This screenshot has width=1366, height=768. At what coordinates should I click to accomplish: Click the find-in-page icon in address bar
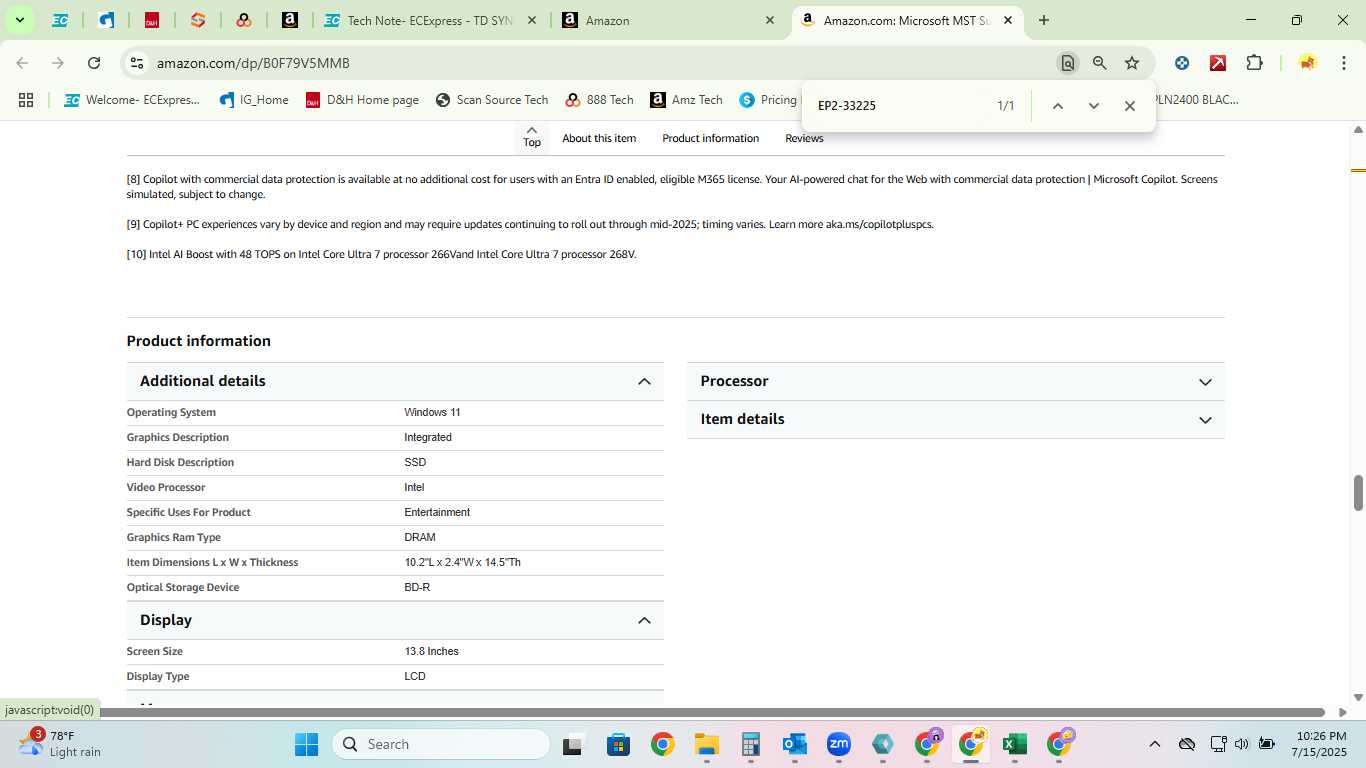coord(1068,63)
